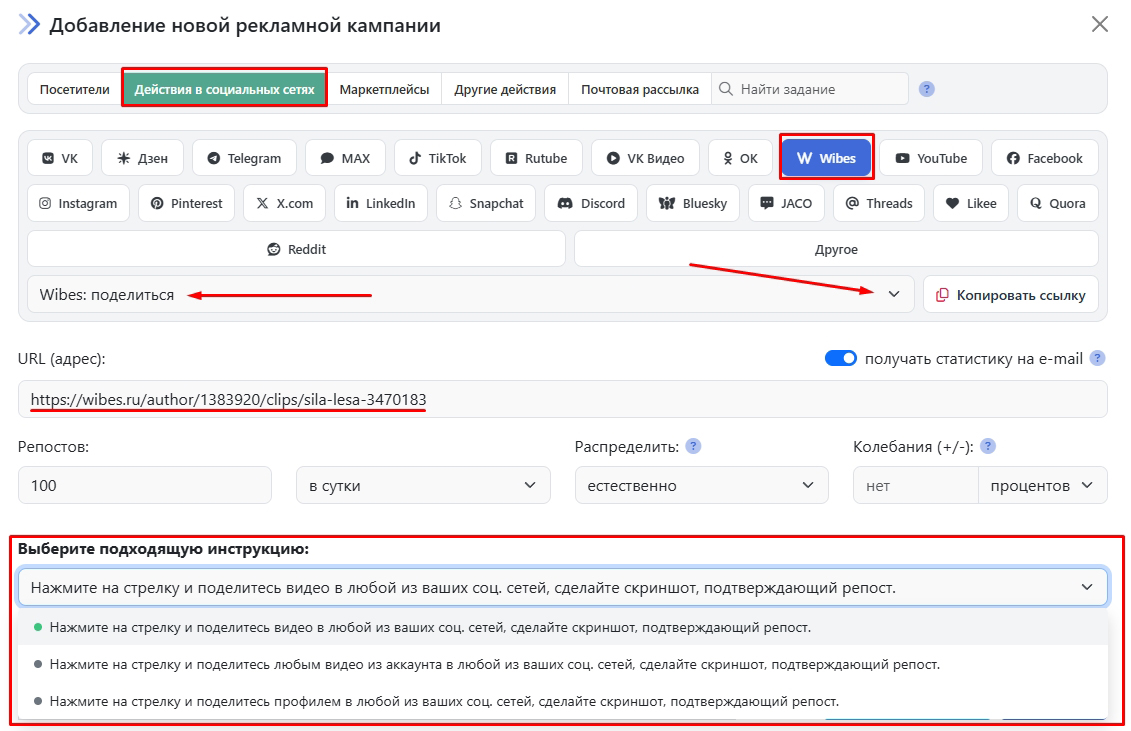
Task: Click the help icon beside Распределить label
Action: click(693, 446)
